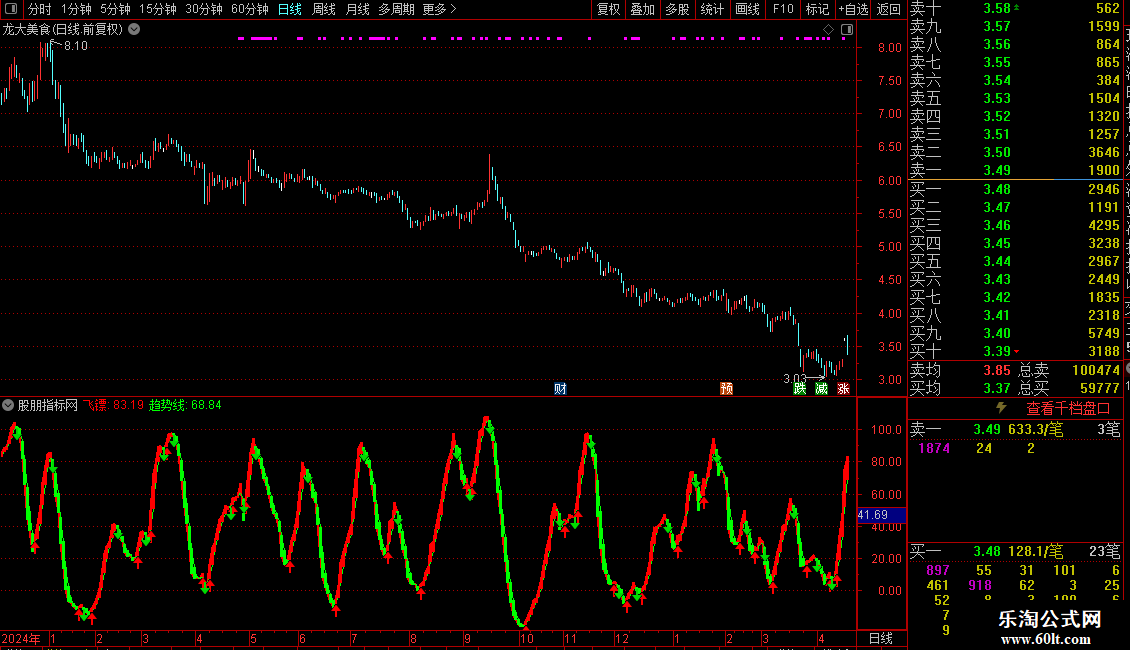Image resolution: width=1130 pixels, height=650 pixels.
Task: Click the 8.10 high price label
Action: 76,45
